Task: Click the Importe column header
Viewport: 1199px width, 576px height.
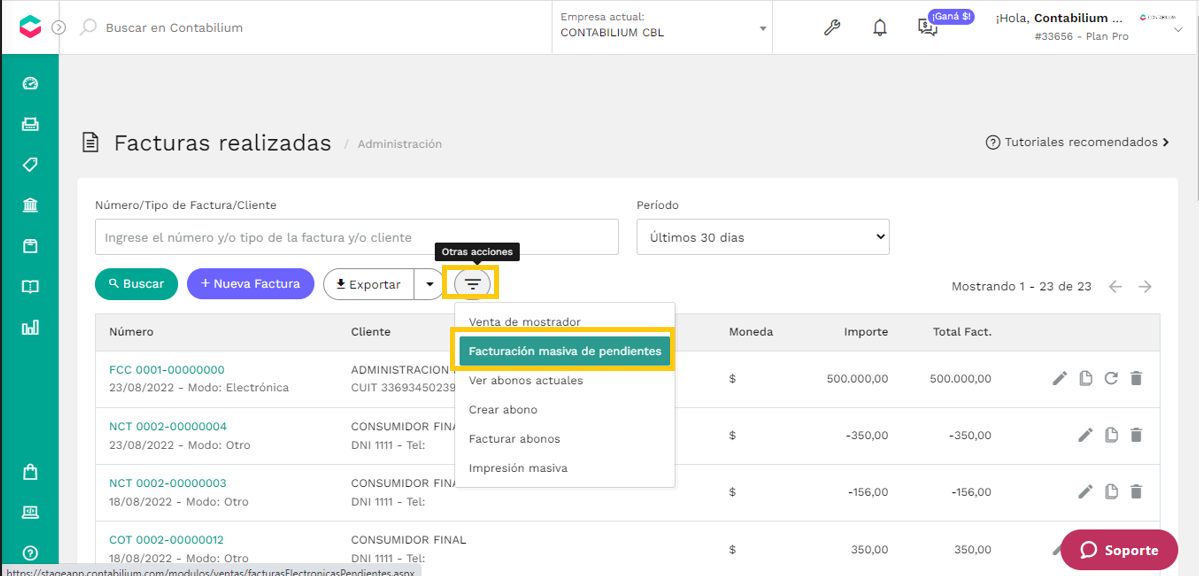Action: click(x=866, y=332)
